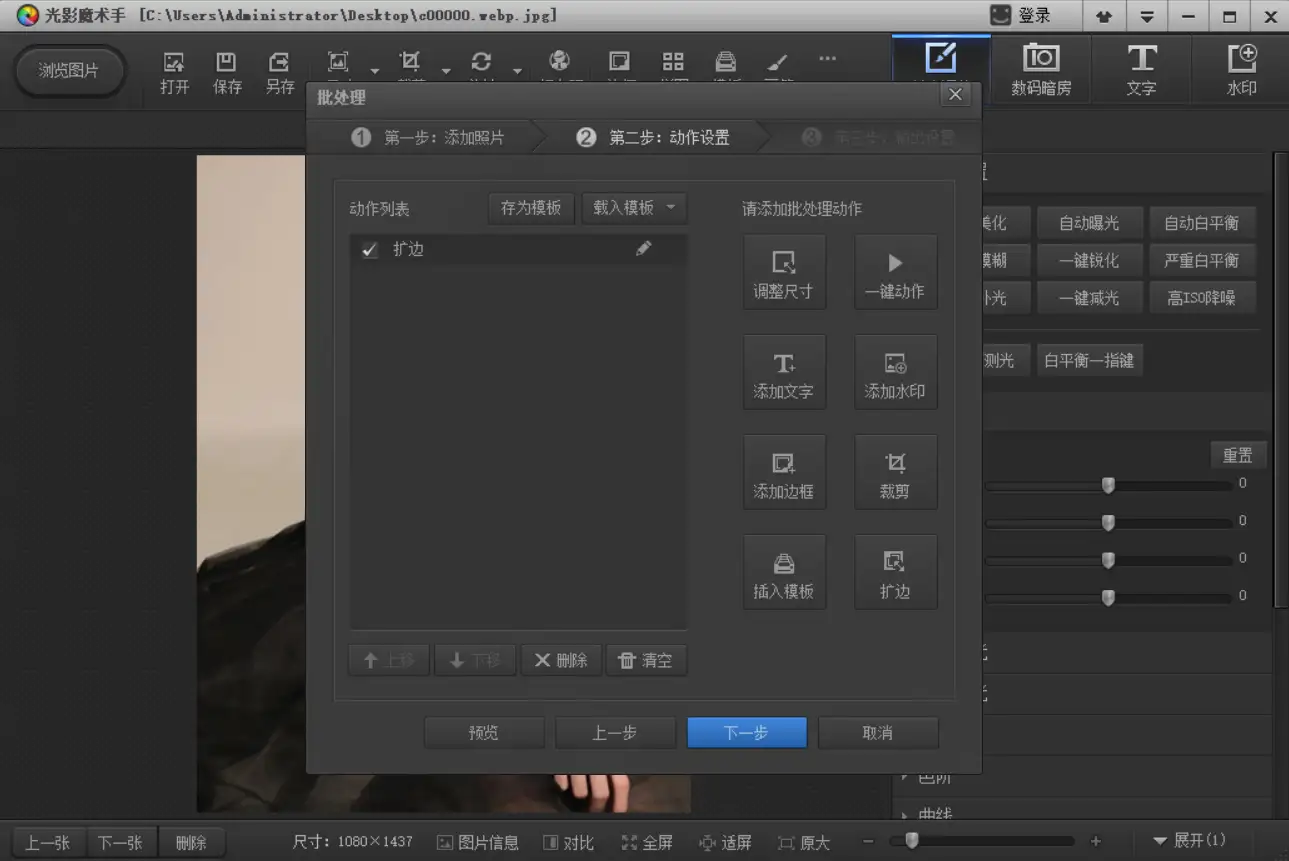The image size is (1289, 861).
Task: Add a One-Click Action (一键动作) to the batch
Action: pyautogui.click(x=894, y=271)
